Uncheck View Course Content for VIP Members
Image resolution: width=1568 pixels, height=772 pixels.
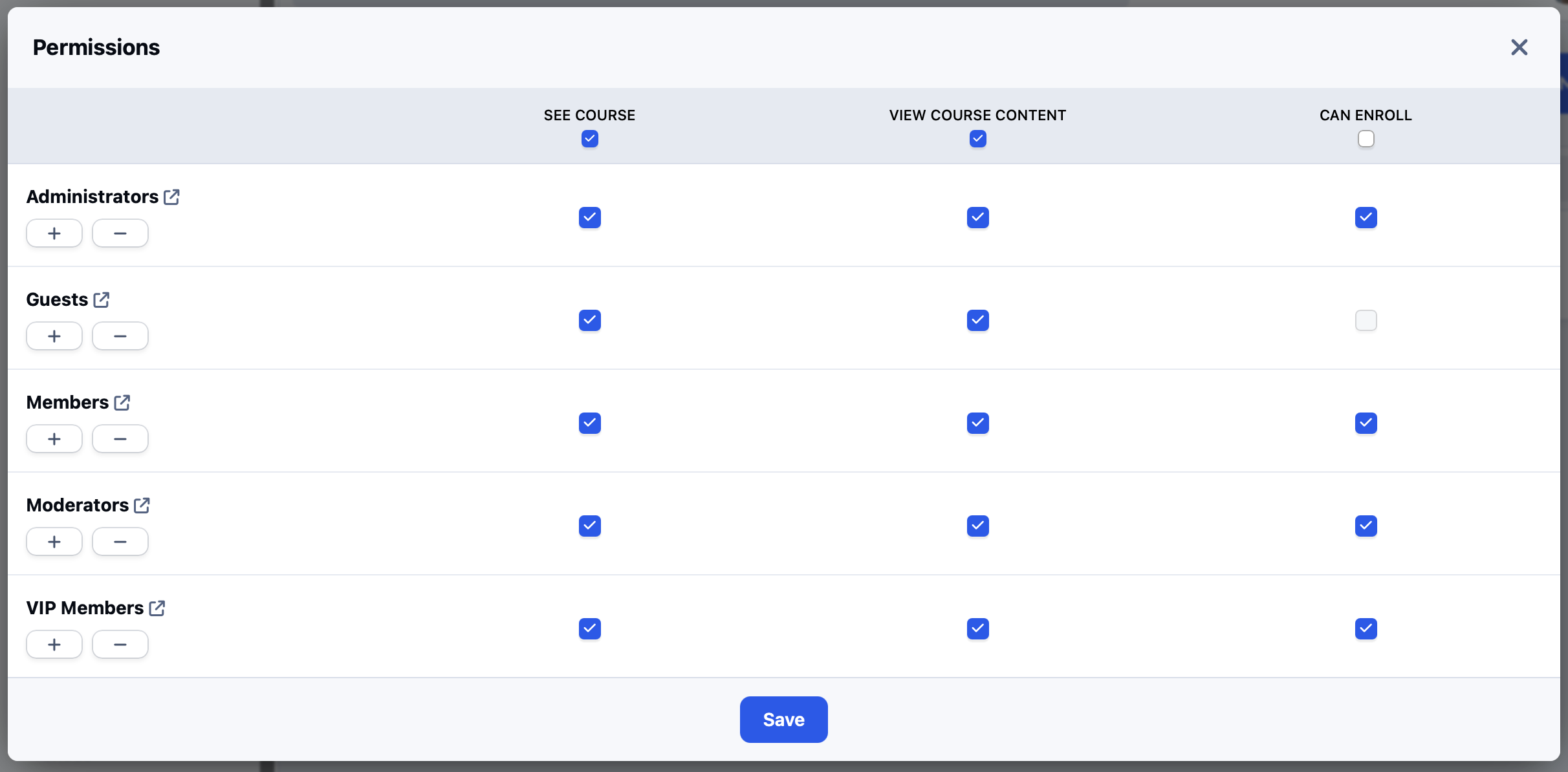point(978,629)
